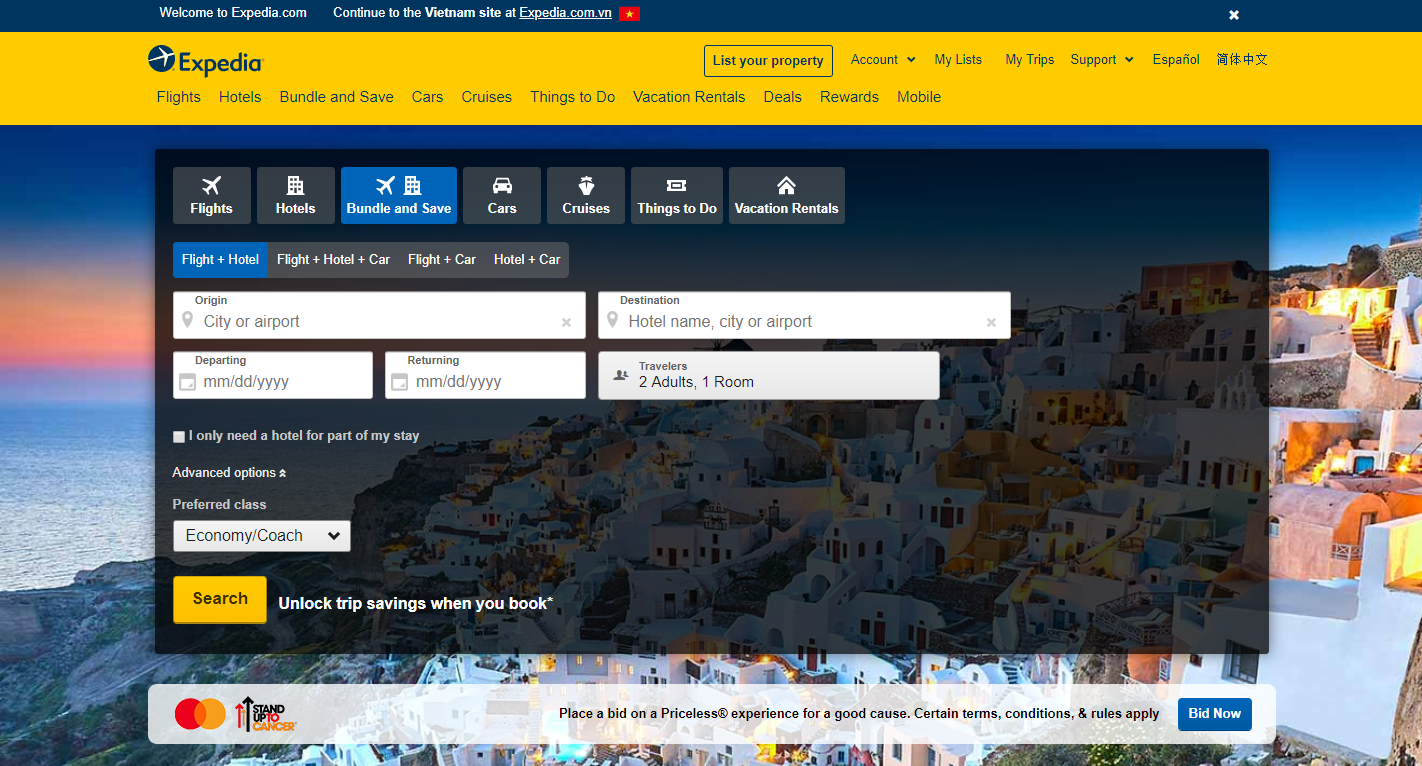This screenshot has width=1422, height=766.
Task: Check 'I only need a hotel for part of my stay'
Action: 179,437
